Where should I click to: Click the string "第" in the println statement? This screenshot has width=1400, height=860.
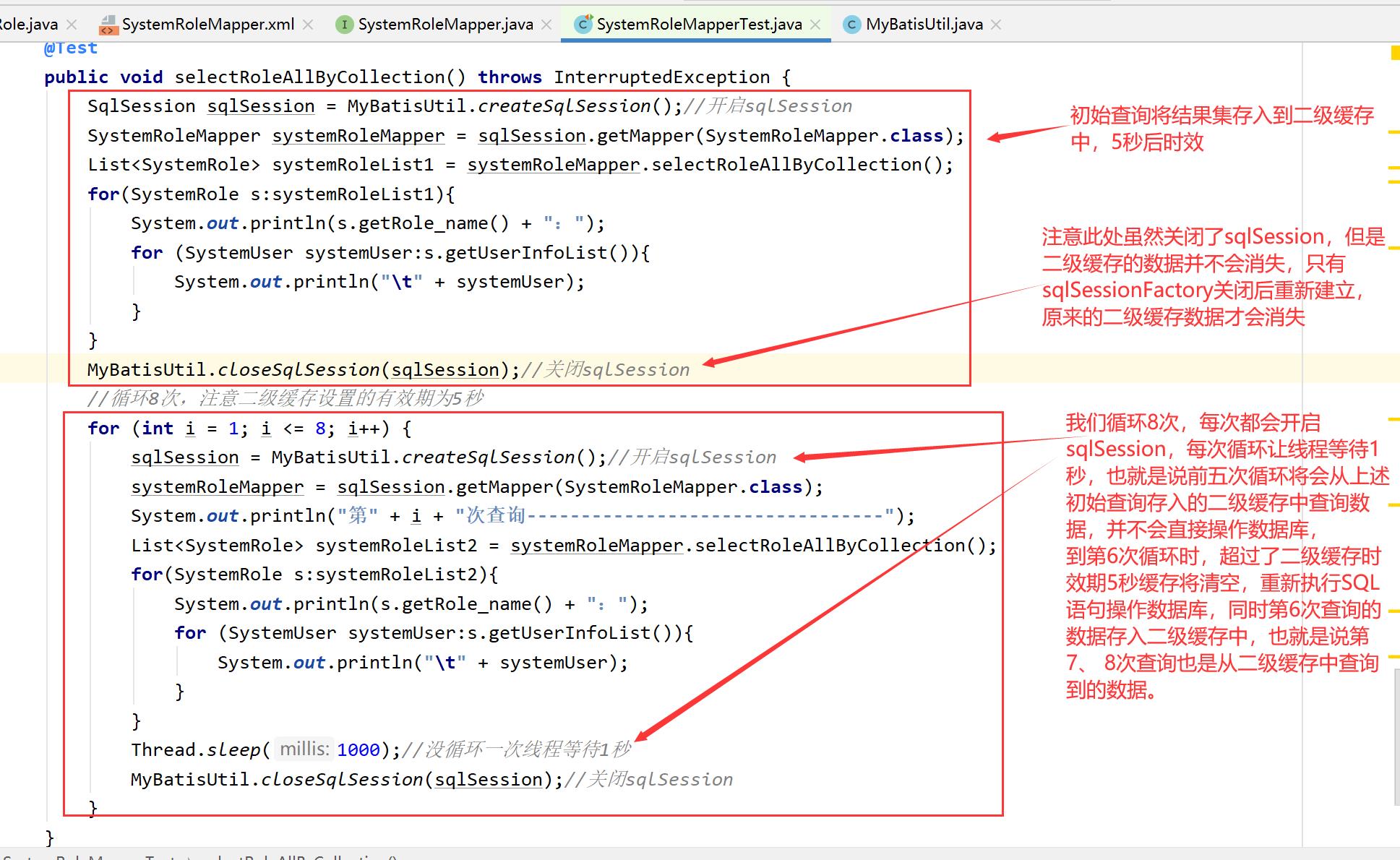358,516
